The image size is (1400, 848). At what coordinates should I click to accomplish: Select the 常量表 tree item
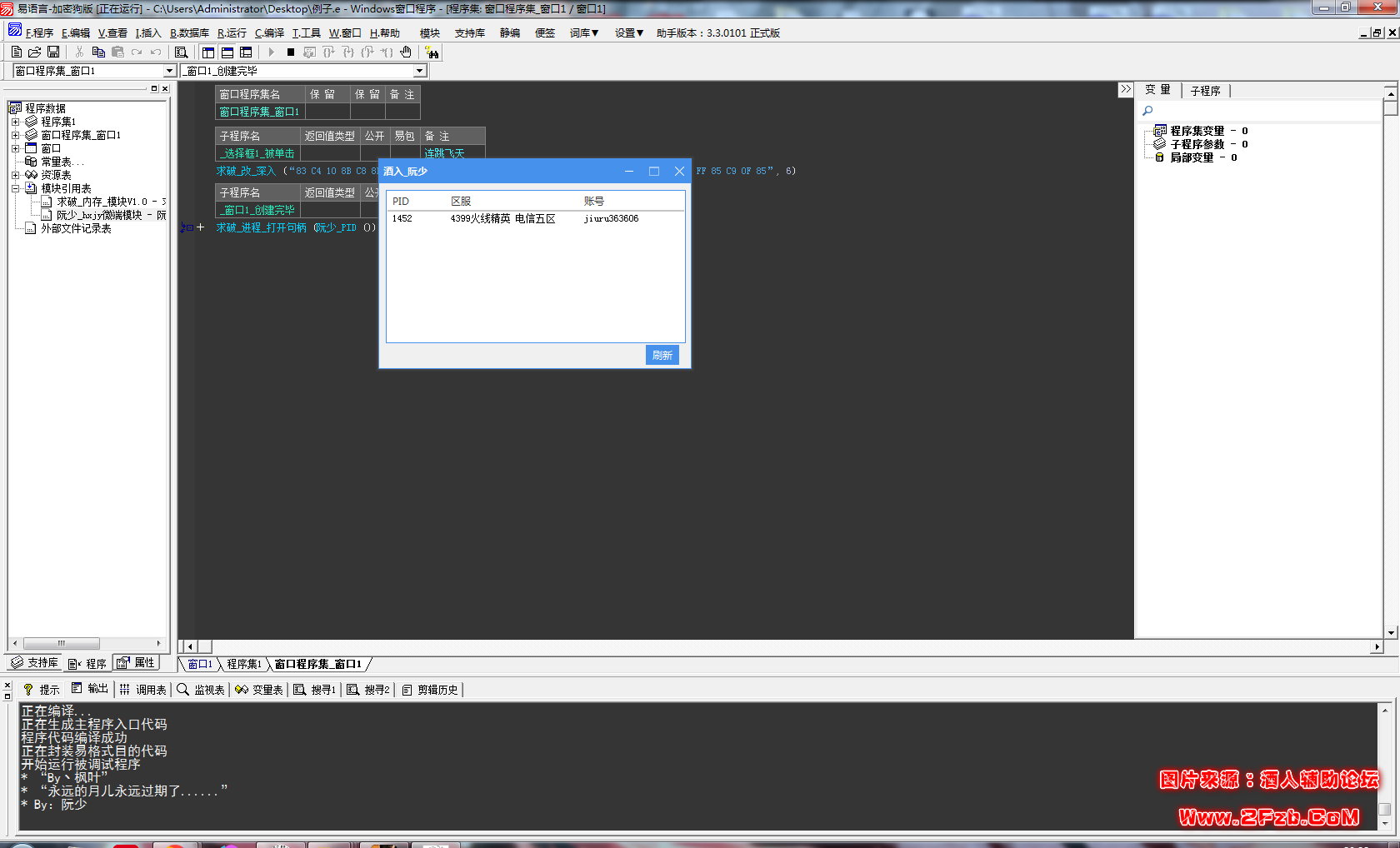[62, 162]
